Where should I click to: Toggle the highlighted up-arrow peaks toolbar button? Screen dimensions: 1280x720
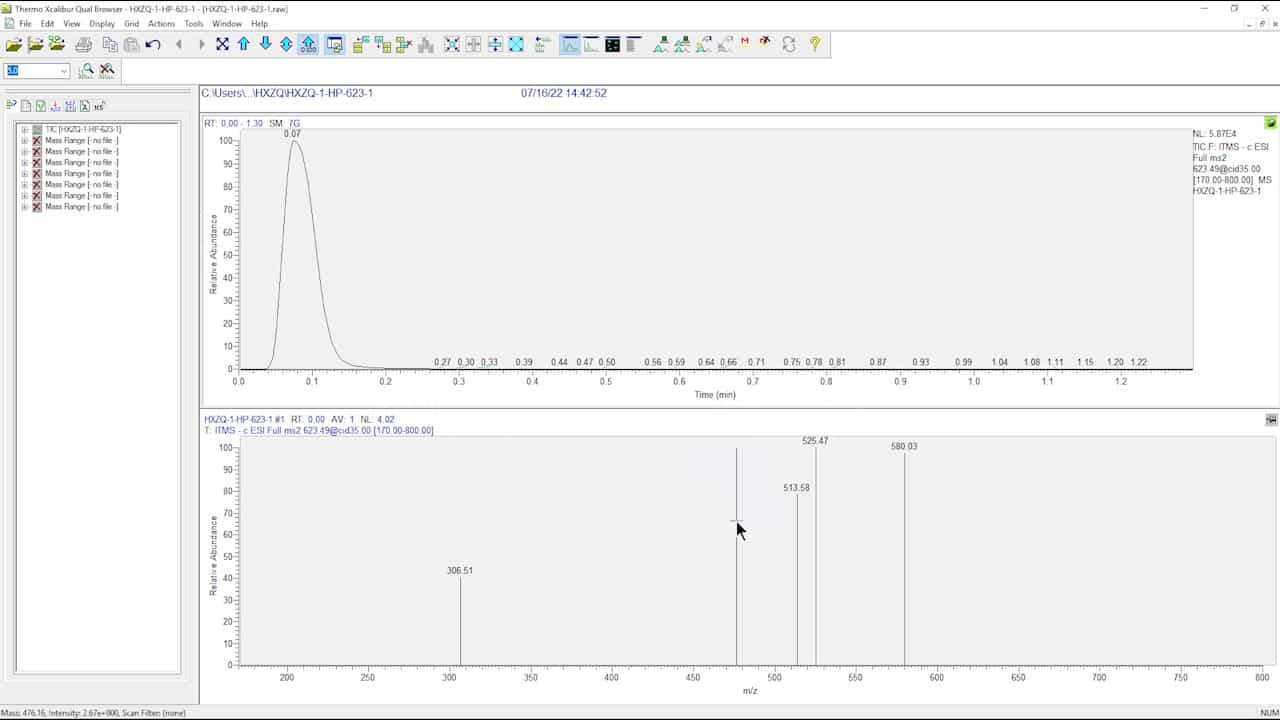point(308,44)
